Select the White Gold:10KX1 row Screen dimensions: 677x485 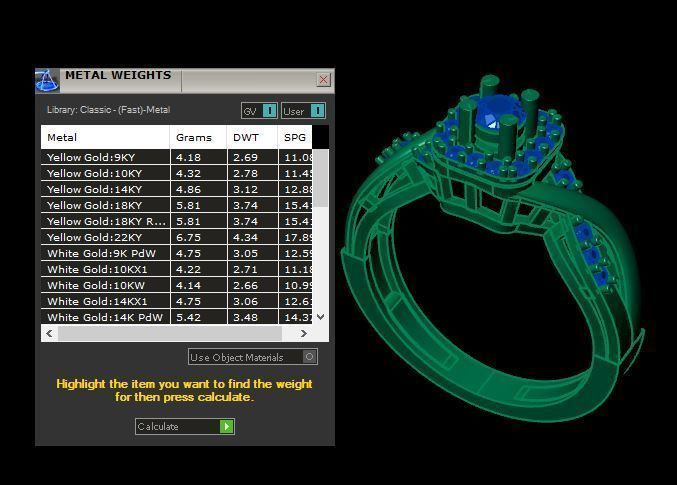[177, 269]
